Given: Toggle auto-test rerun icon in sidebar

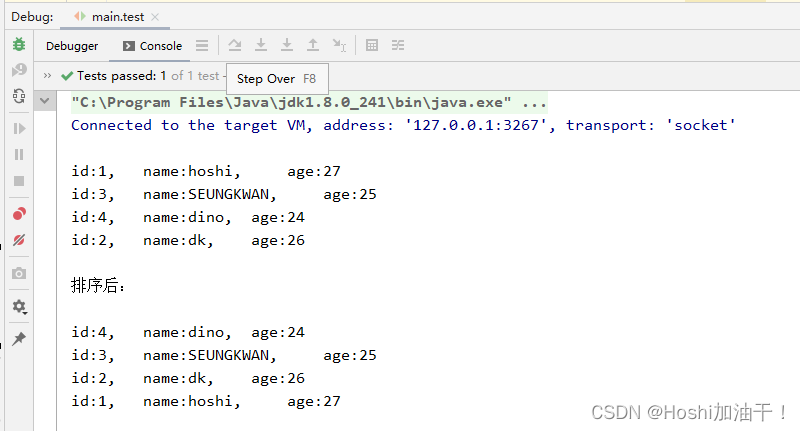Looking at the screenshot, I should tap(19, 95).
